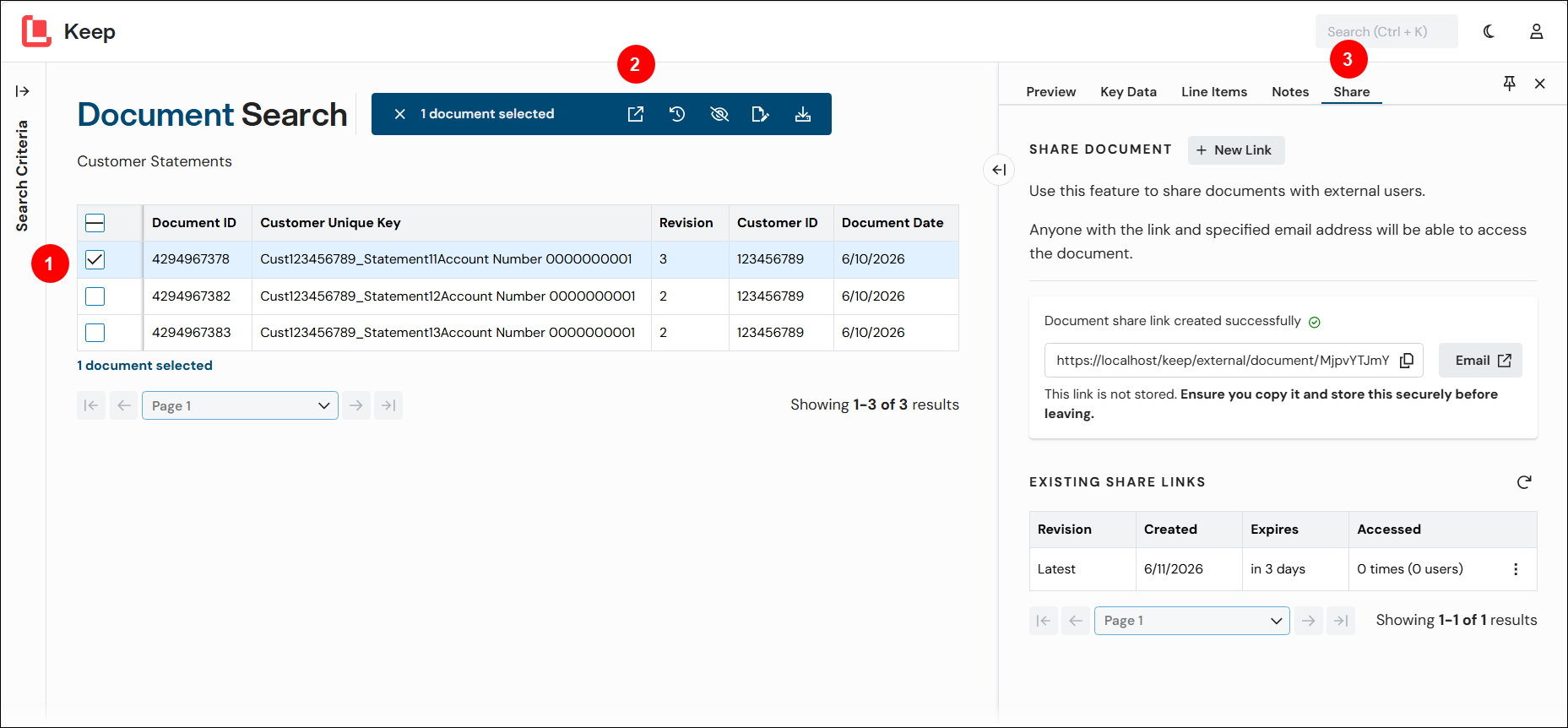This screenshot has width=1568, height=728.
Task: Go to previous page of share links
Action: pos(1076,621)
